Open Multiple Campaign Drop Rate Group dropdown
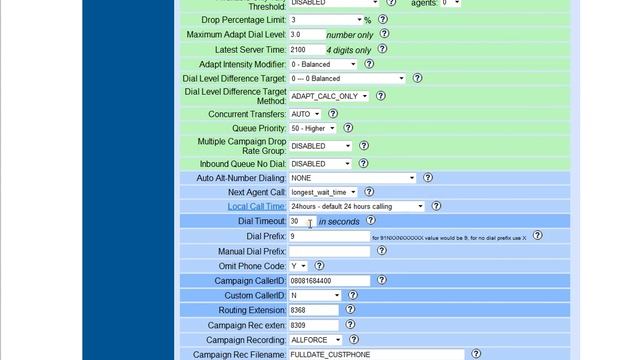This screenshot has width=640, height=360. [320, 146]
